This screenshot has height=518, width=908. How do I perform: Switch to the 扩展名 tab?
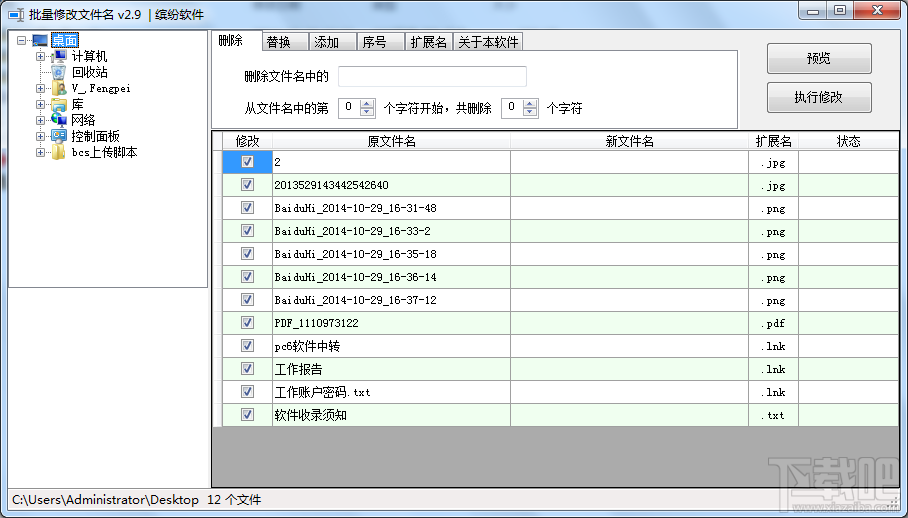coord(429,42)
